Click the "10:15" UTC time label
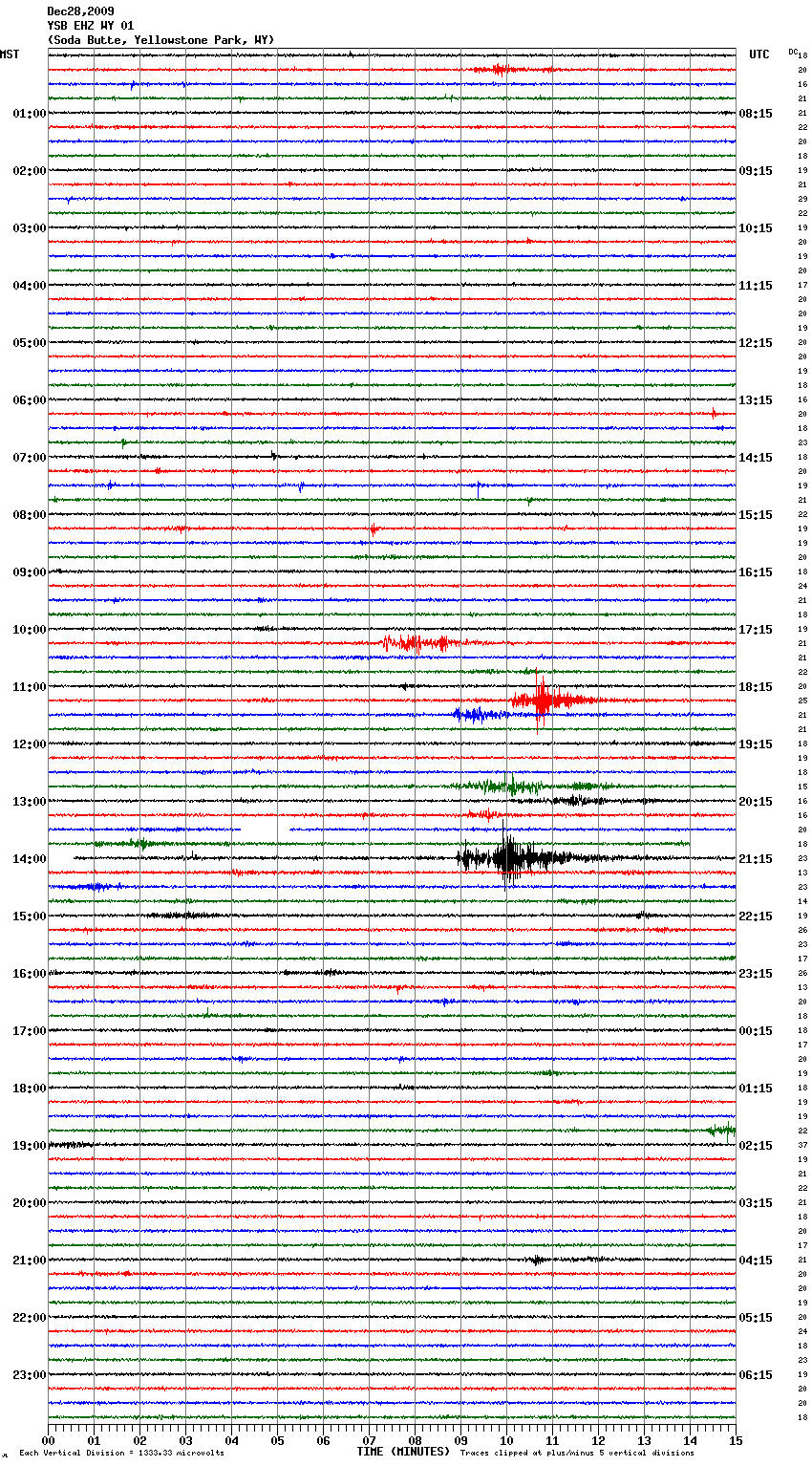812x1466 pixels. click(x=756, y=228)
